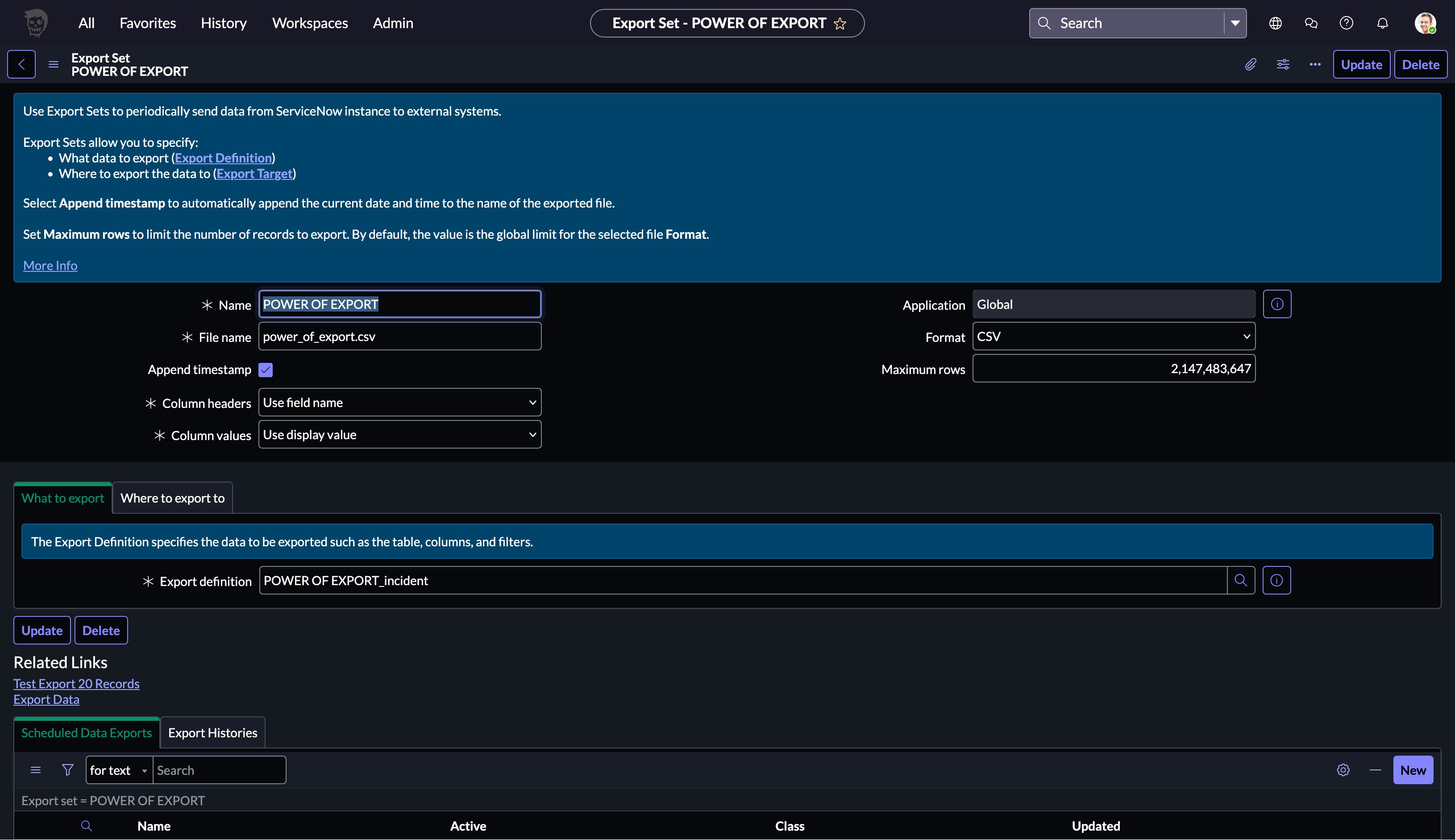Open form personalization sliders icon

pos(1283,65)
